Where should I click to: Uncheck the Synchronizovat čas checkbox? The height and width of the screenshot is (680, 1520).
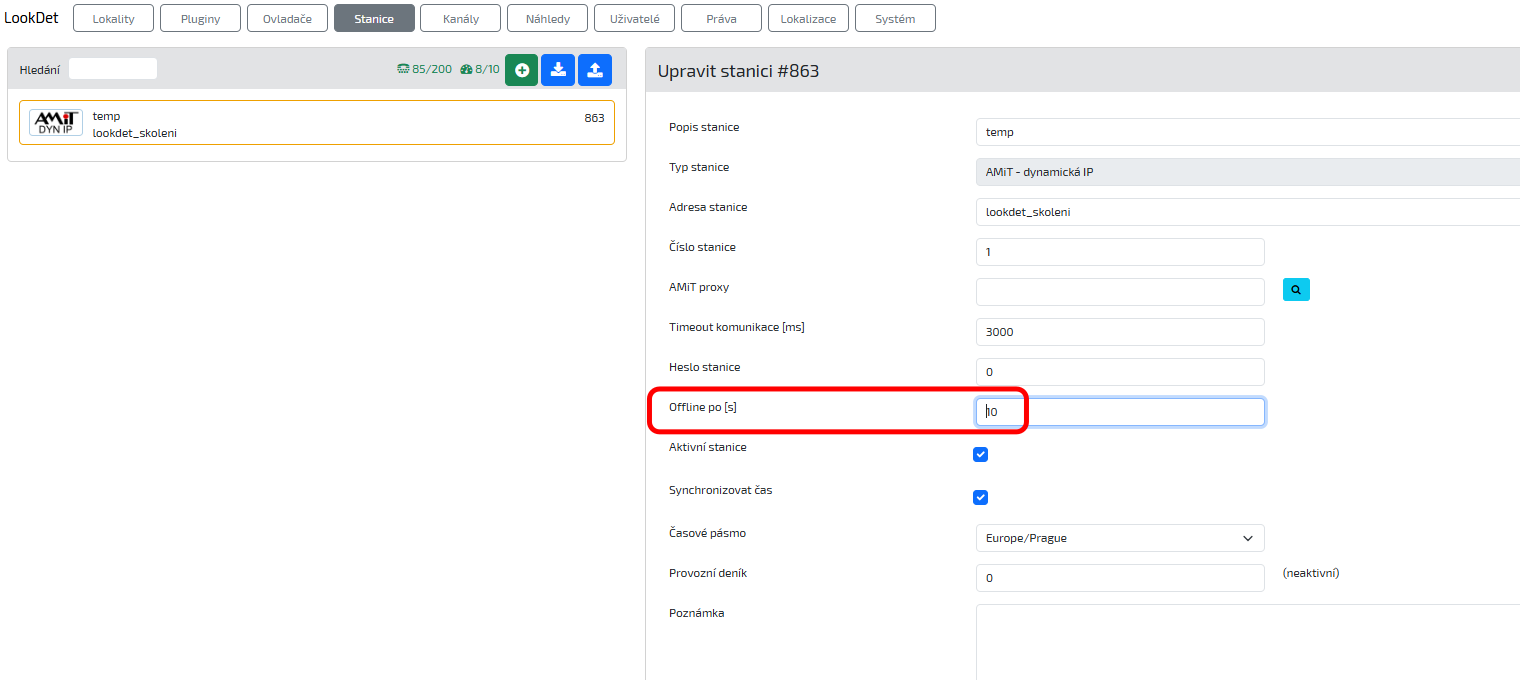click(x=980, y=498)
